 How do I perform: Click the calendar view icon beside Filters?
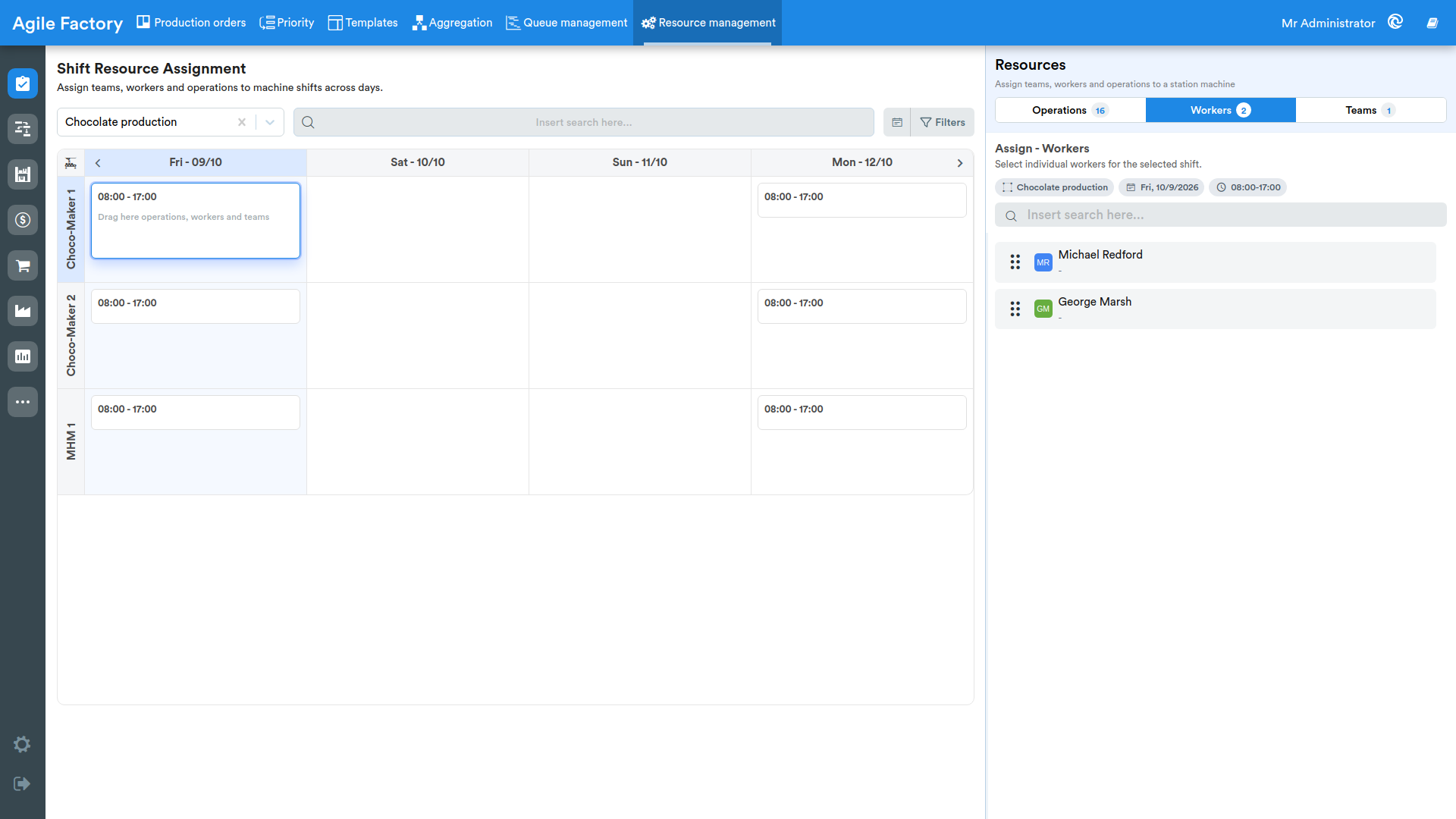tap(897, 122)
